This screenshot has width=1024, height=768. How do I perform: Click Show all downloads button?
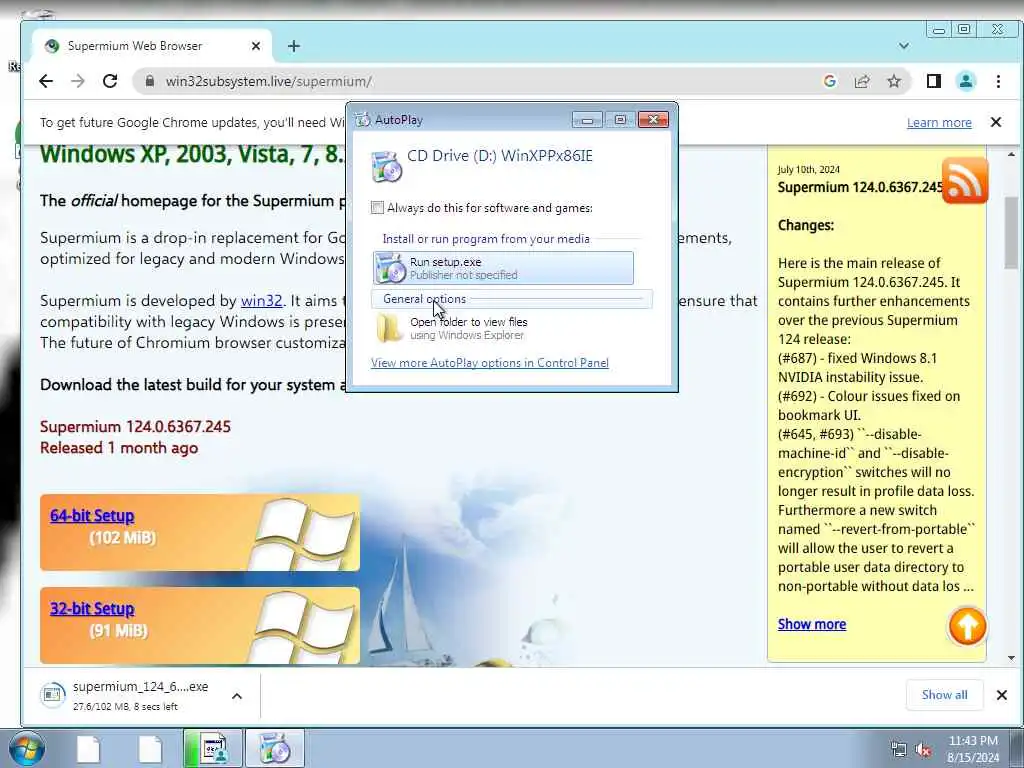(944, 695)
